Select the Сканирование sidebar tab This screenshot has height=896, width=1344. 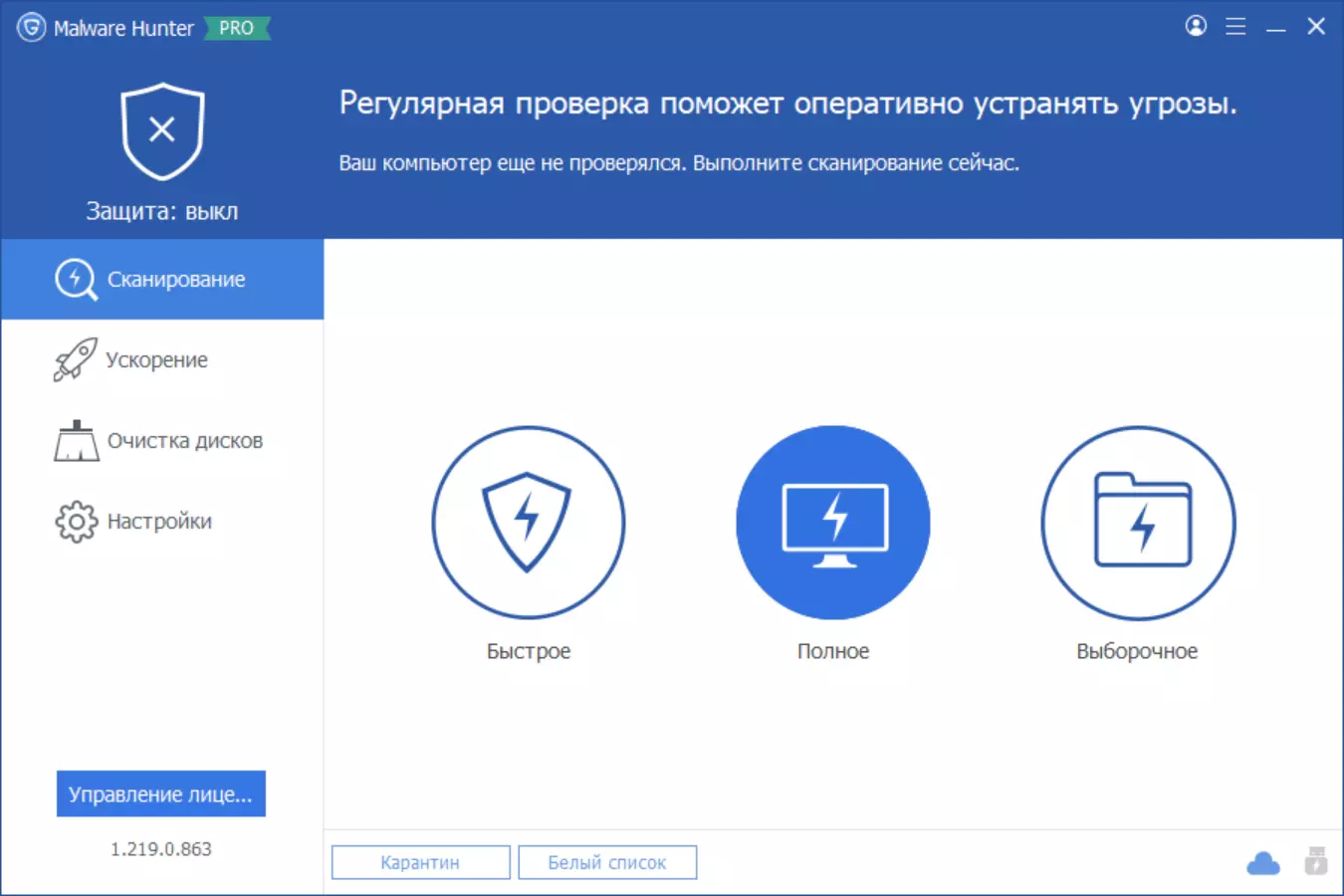tap(162, 280)
